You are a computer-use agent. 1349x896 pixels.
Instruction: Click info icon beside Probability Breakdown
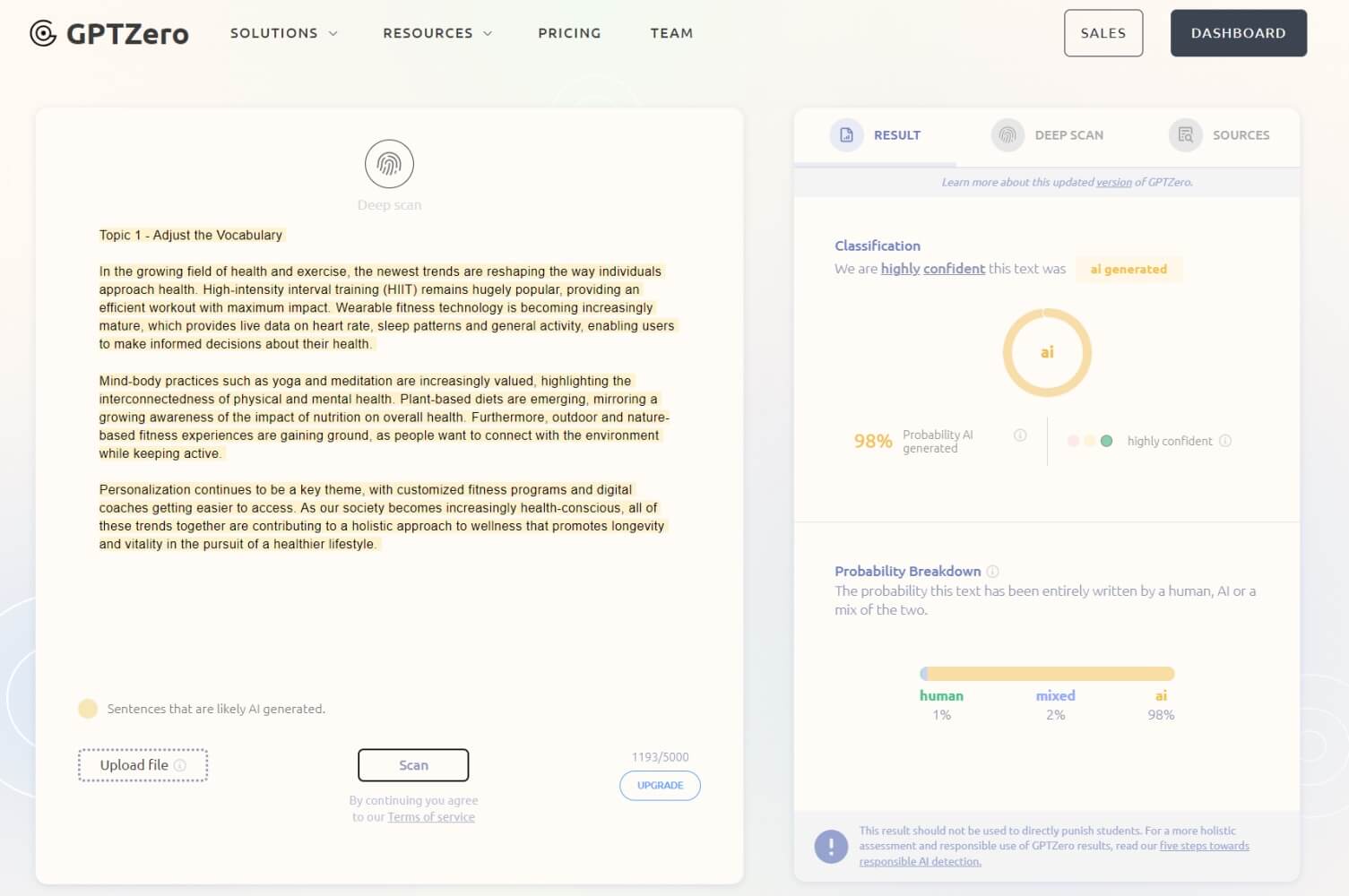(992, 572)
